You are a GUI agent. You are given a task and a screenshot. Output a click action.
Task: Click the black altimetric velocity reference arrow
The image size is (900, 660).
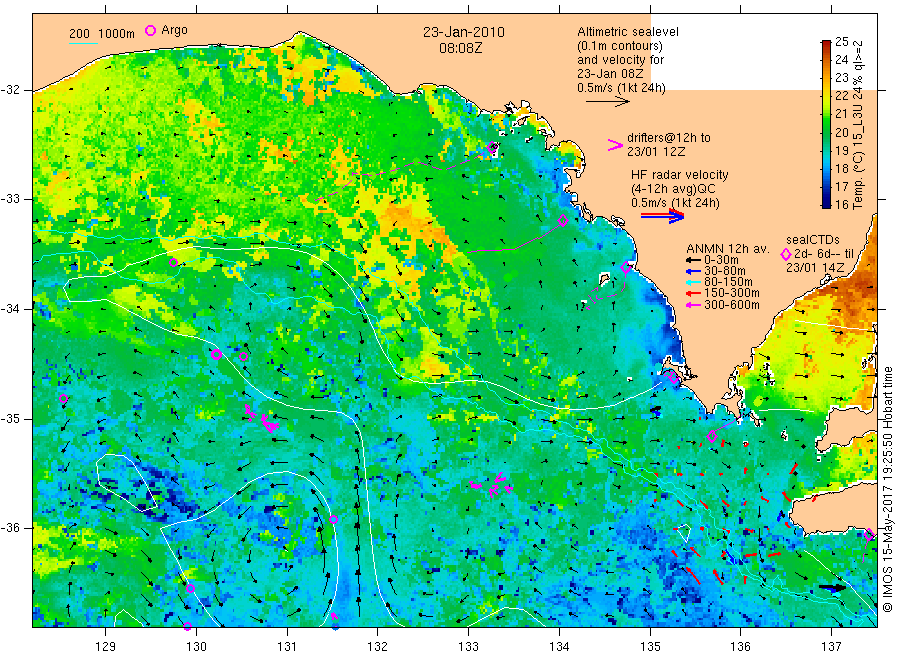coord(608,102)
